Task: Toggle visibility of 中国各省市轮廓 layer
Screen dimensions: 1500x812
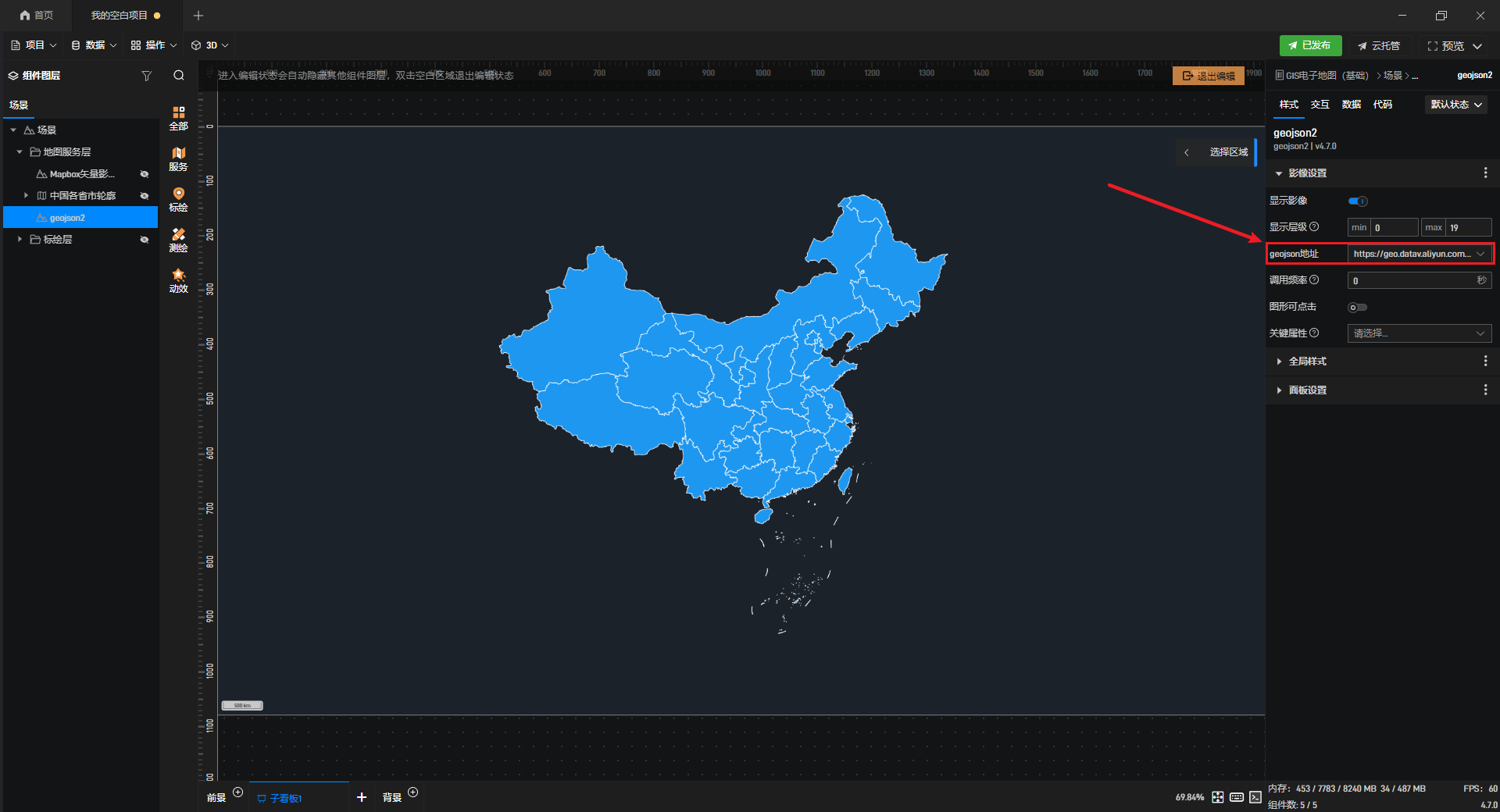Action: coord(145,196)
